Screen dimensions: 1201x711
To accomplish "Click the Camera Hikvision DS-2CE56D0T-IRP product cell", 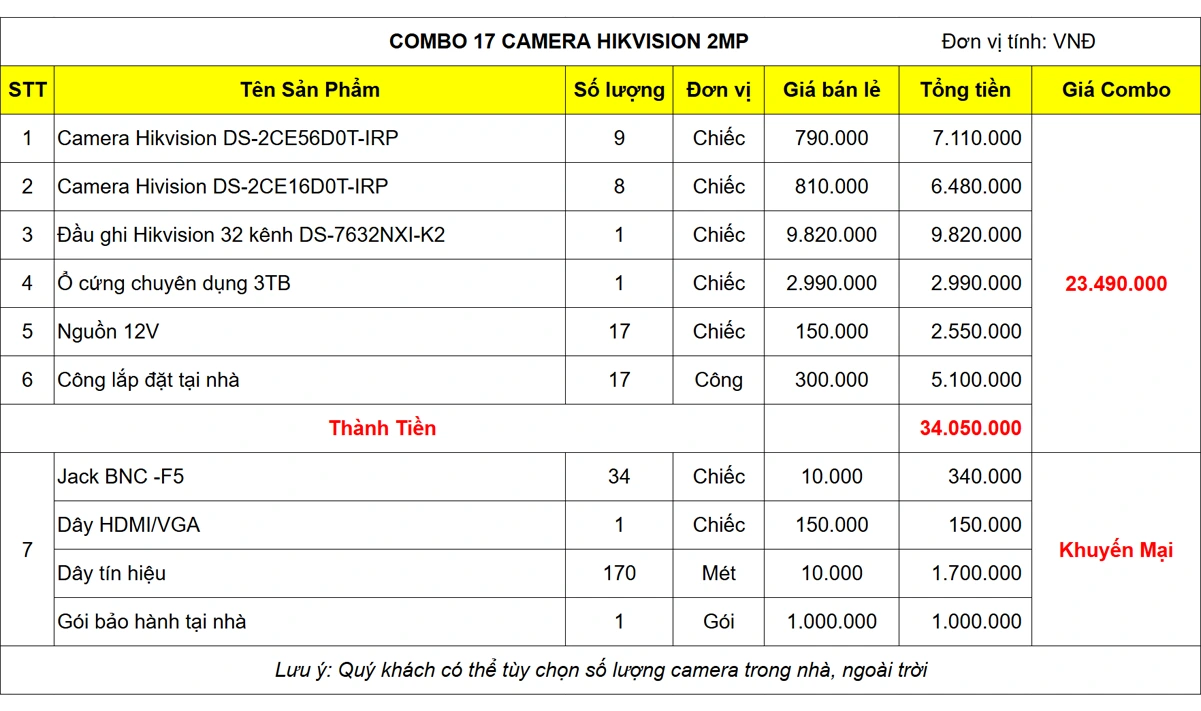I will (x=228, y=138).
